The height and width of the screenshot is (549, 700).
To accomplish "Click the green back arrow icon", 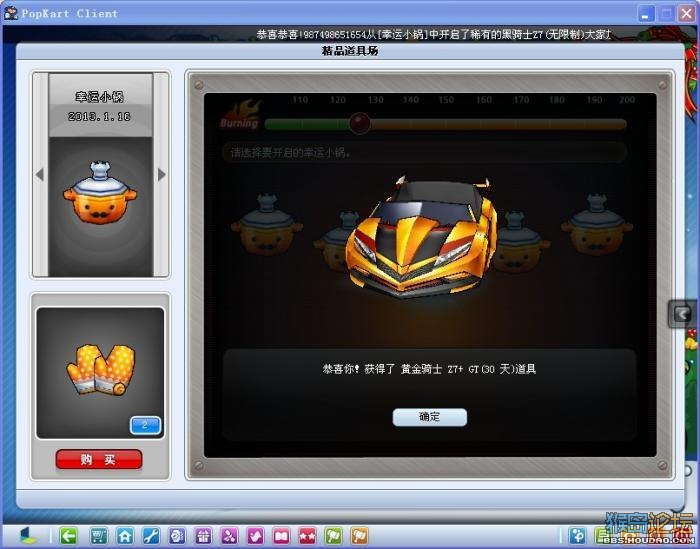I will (x=68, y=536).
